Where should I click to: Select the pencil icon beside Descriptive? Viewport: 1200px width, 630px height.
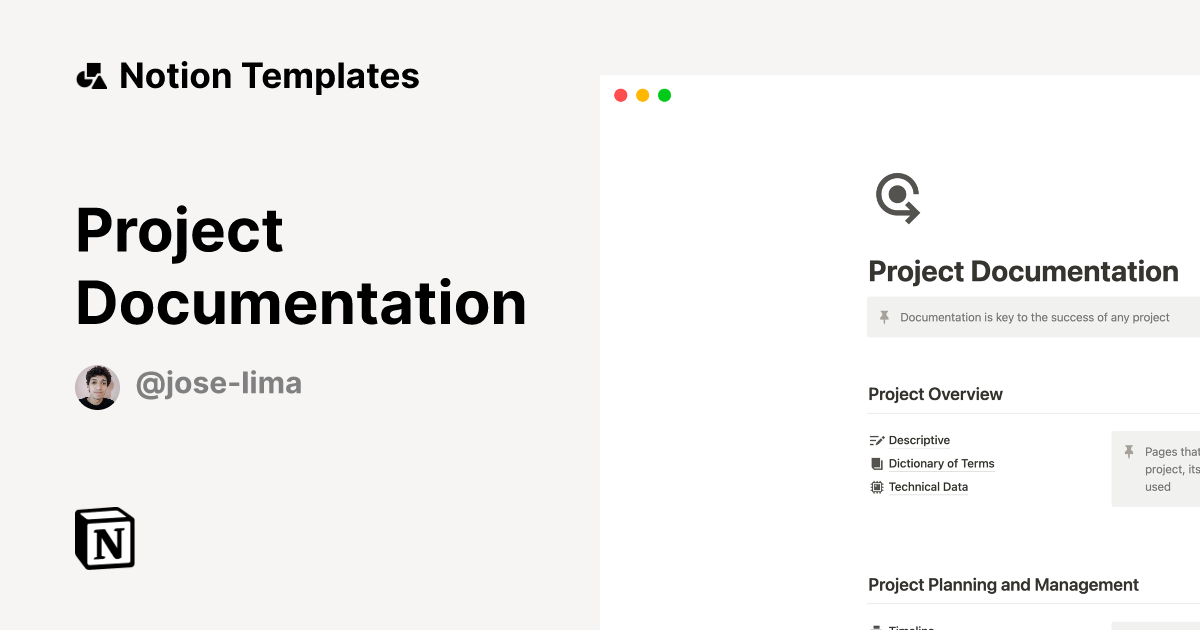876,440
